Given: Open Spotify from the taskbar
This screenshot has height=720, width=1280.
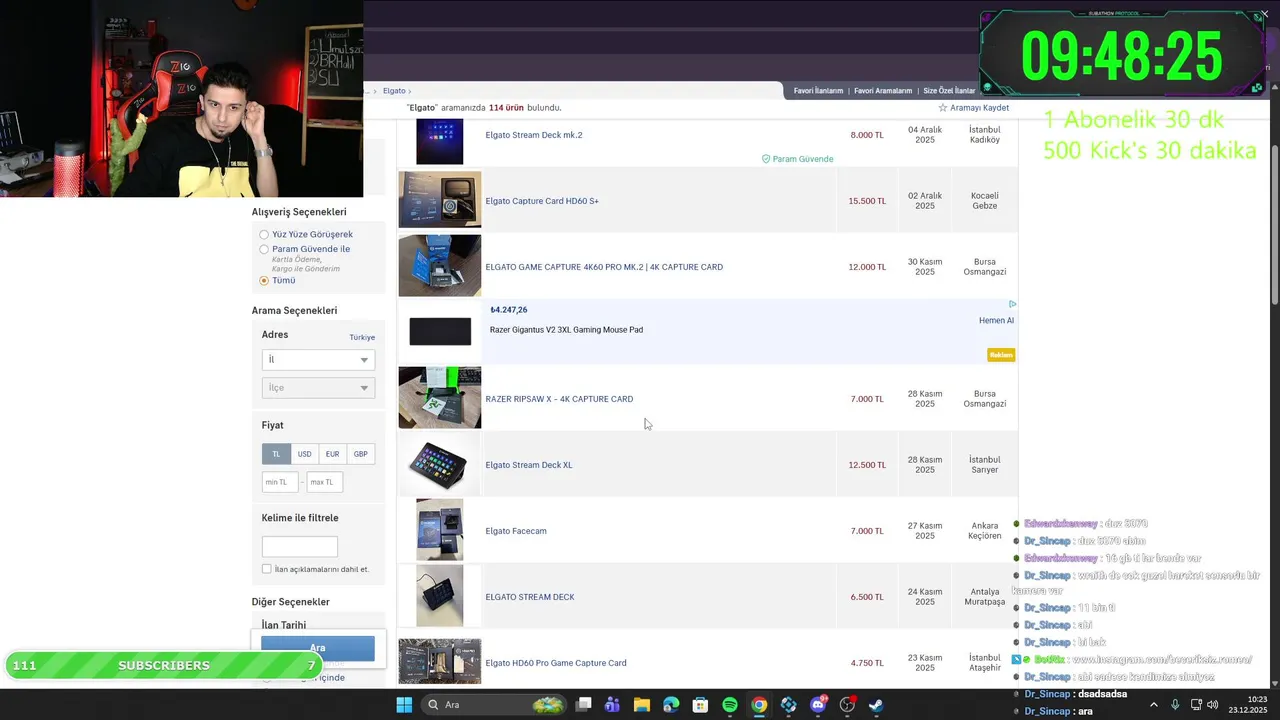Looking at the screenshot, I should (730, 705).
